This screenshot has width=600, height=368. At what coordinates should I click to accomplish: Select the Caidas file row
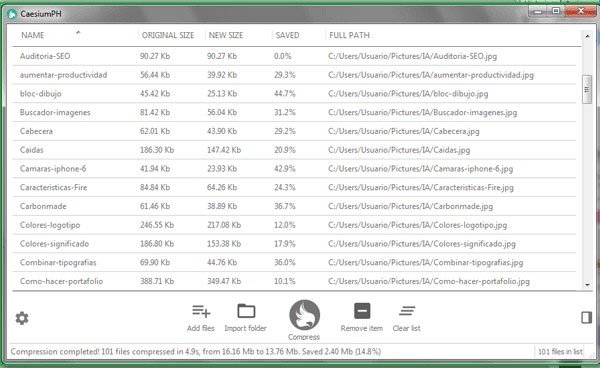(x=294, y=150)
